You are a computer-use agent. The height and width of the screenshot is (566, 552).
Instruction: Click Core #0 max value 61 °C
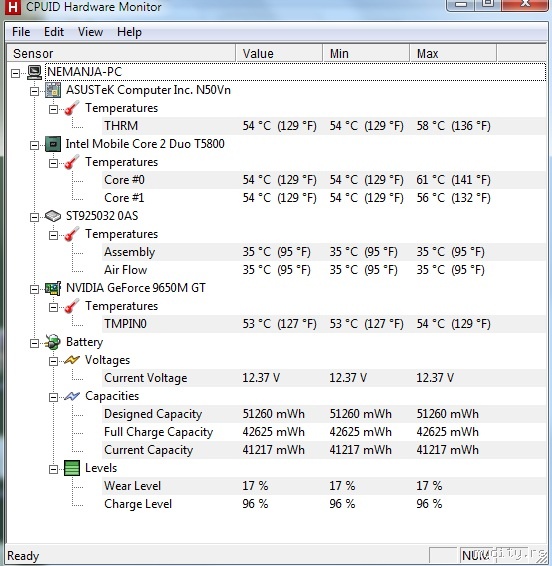coord(453,180)
